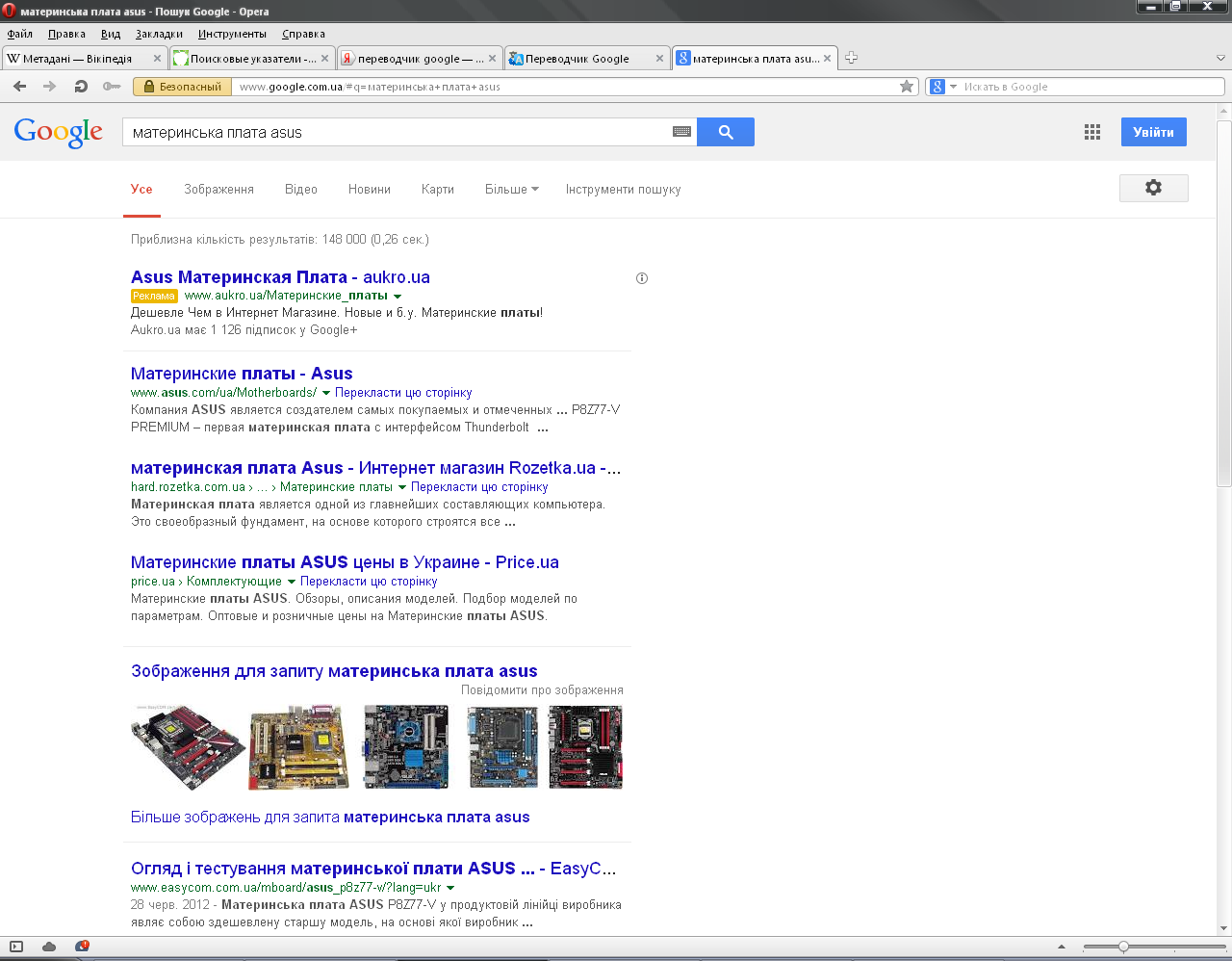Open the Справка menu
Image resolution: width=1232 pixels, height=961 pixels.
[303, 34]
